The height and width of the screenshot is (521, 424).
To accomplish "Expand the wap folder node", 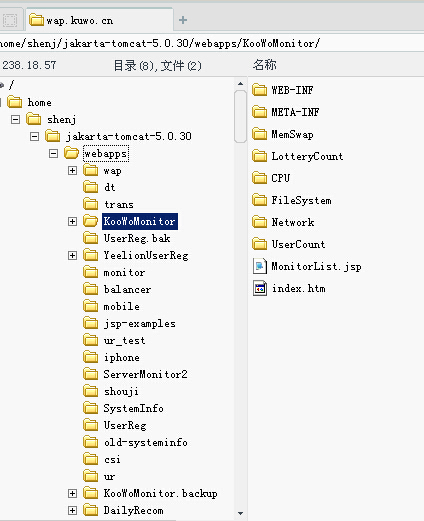I will click(x=72, y=170).
